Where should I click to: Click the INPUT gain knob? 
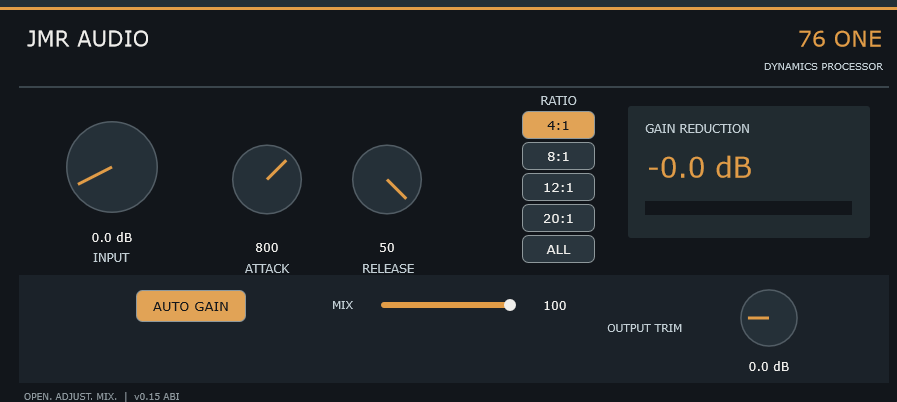(112, 167)
